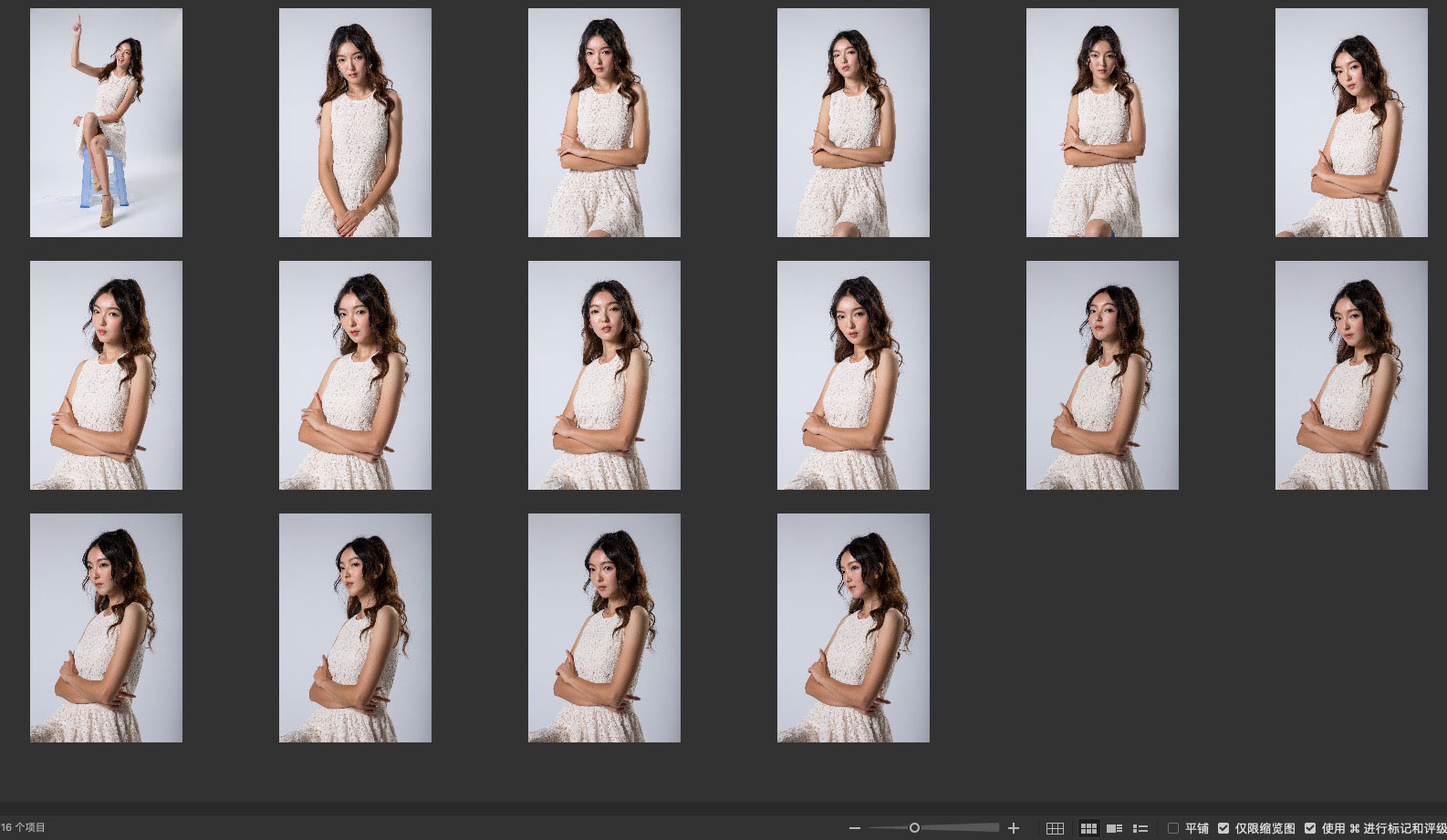Click the plus icon to enlarge thumbnails
Screen dimensions: 1447x840
(1013, 828)
